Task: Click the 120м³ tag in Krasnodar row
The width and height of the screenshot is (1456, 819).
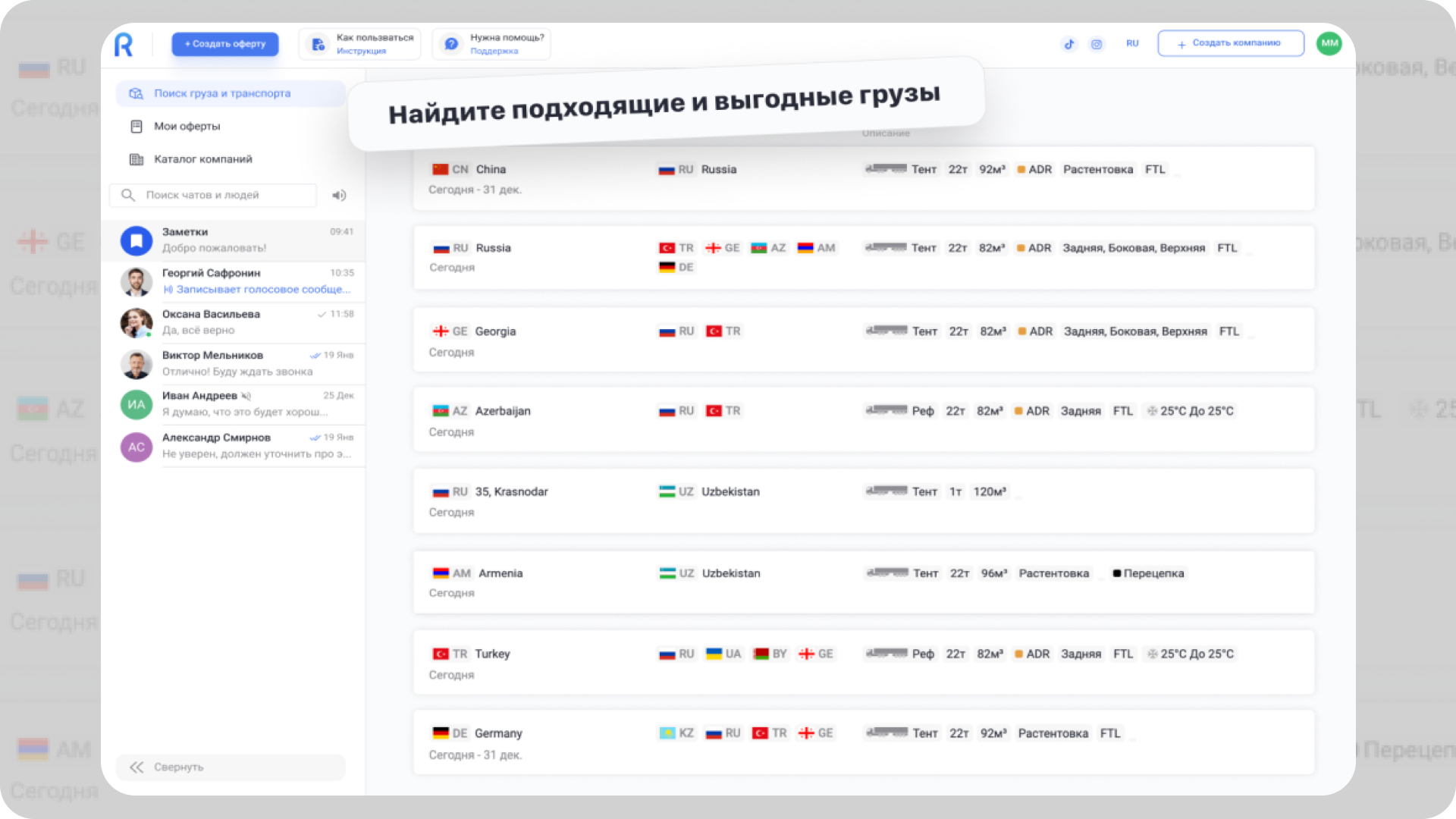Action: (990, 491)
